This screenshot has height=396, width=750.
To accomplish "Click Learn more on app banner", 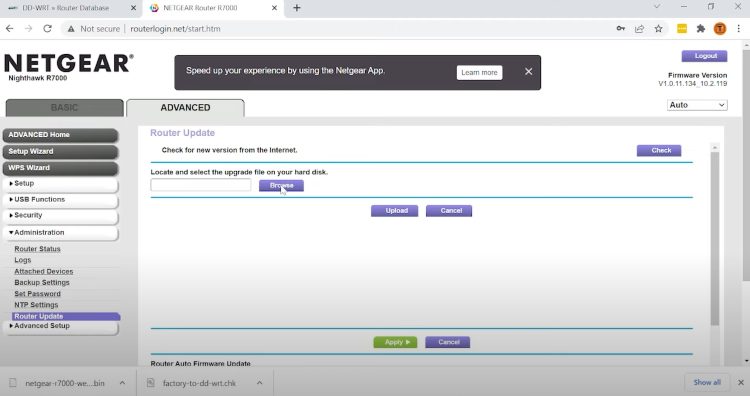I will point(479,73).
